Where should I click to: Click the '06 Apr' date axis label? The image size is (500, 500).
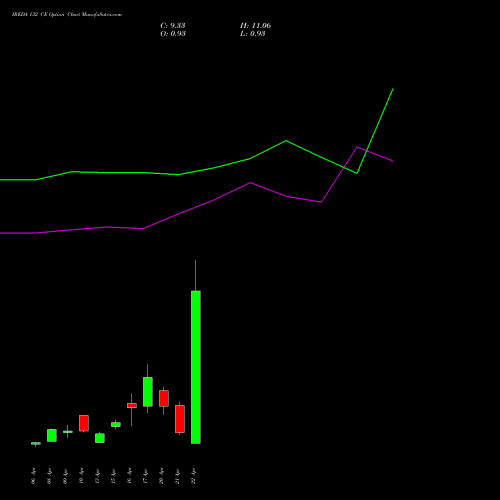pos(33,476)
